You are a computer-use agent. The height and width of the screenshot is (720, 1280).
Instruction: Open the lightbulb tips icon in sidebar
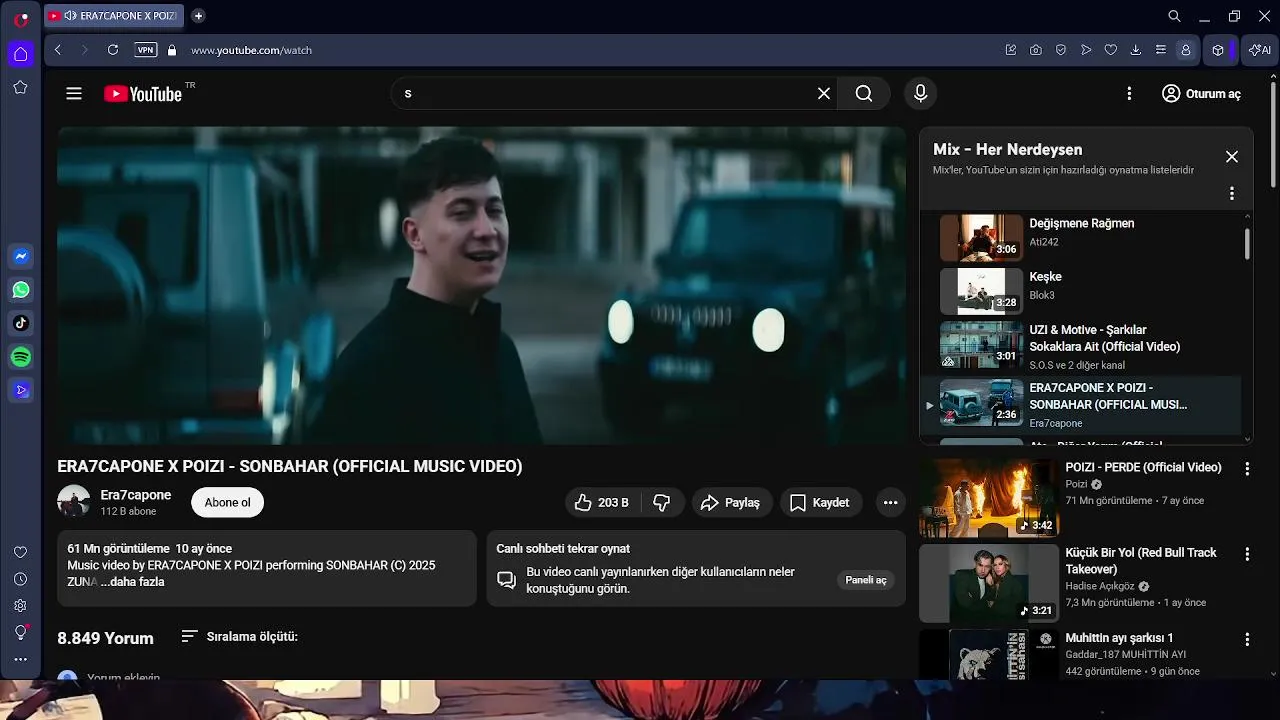(x=20, y=632)
